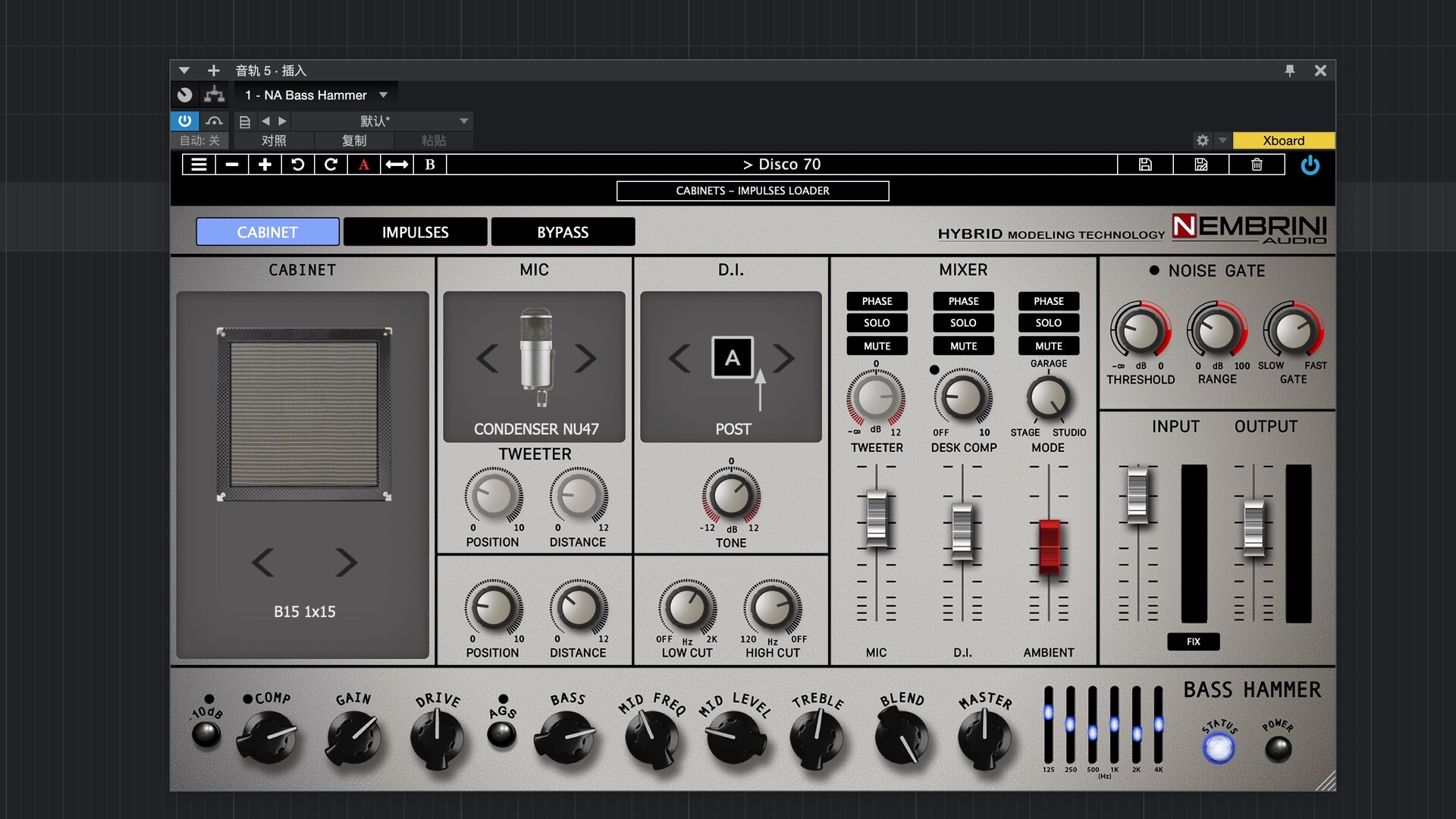Select next cabinet with right arrow
1456x819 pixels.
346,562
